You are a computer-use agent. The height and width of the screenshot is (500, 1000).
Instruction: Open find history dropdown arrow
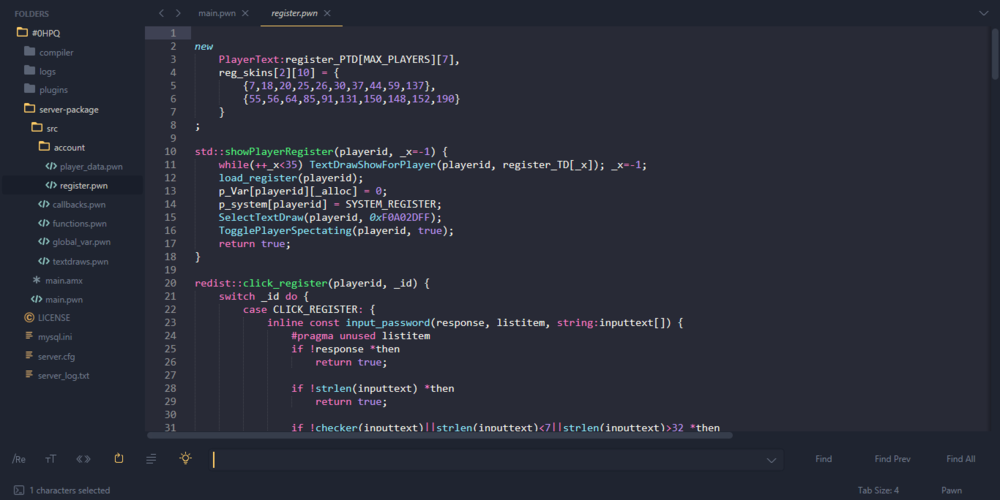coord(771,460)
